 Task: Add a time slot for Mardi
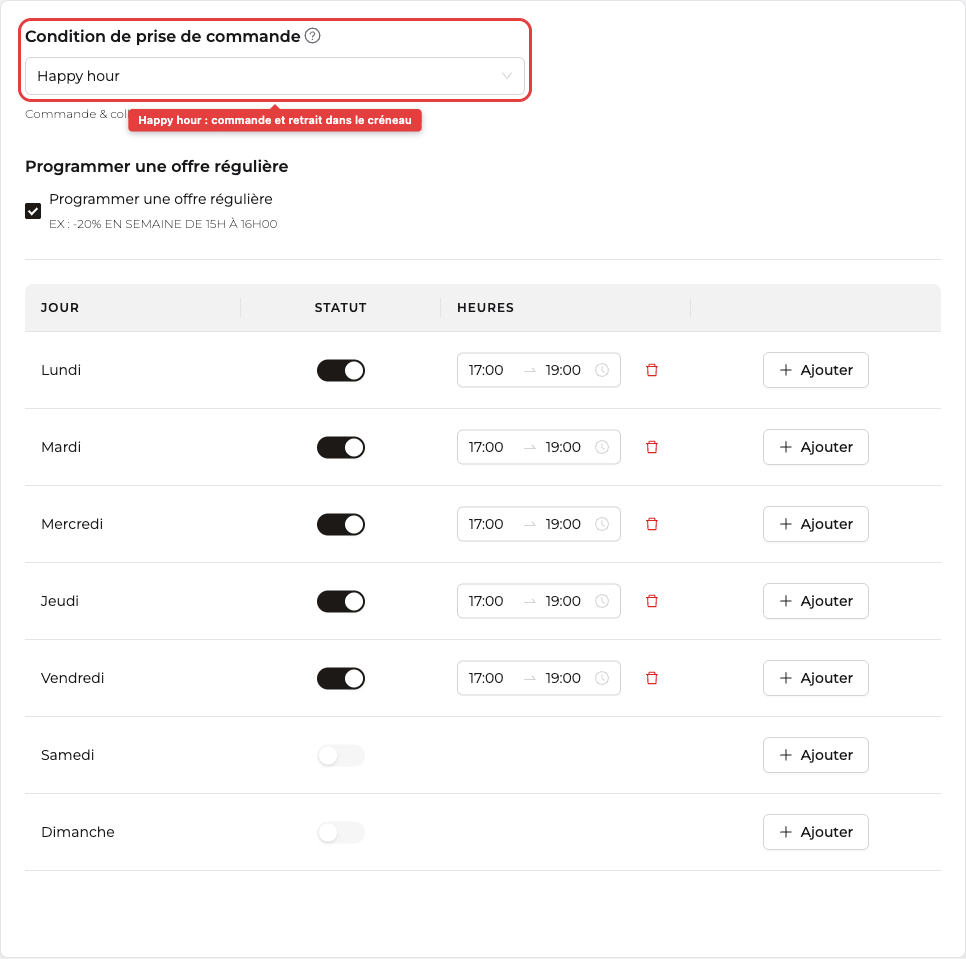tap(816, 447)
